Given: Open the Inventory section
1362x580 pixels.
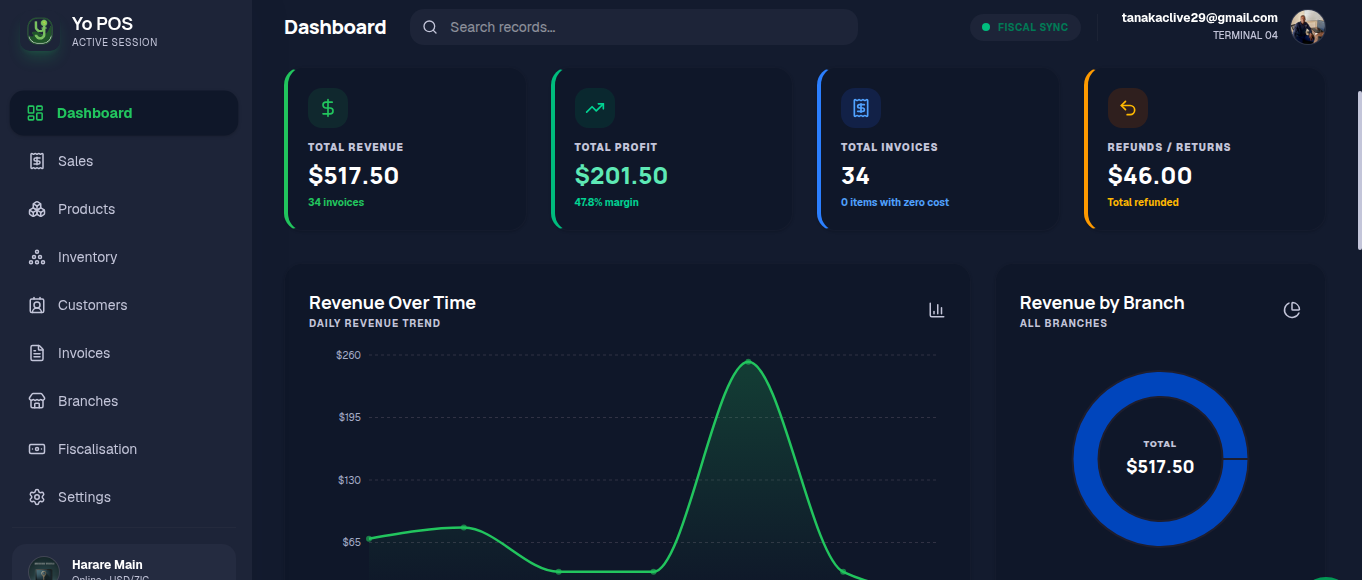Looking at the screenshot, I should [x=124, y=257].
